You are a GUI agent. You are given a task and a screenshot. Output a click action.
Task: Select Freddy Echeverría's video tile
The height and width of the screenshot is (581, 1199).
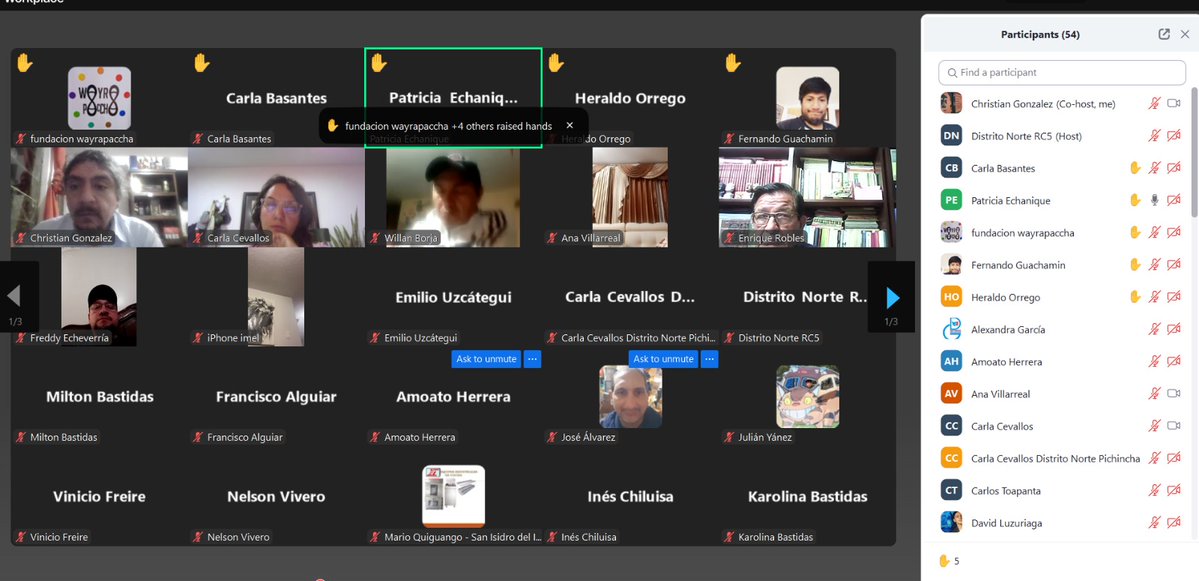click(x=99, y=297)
